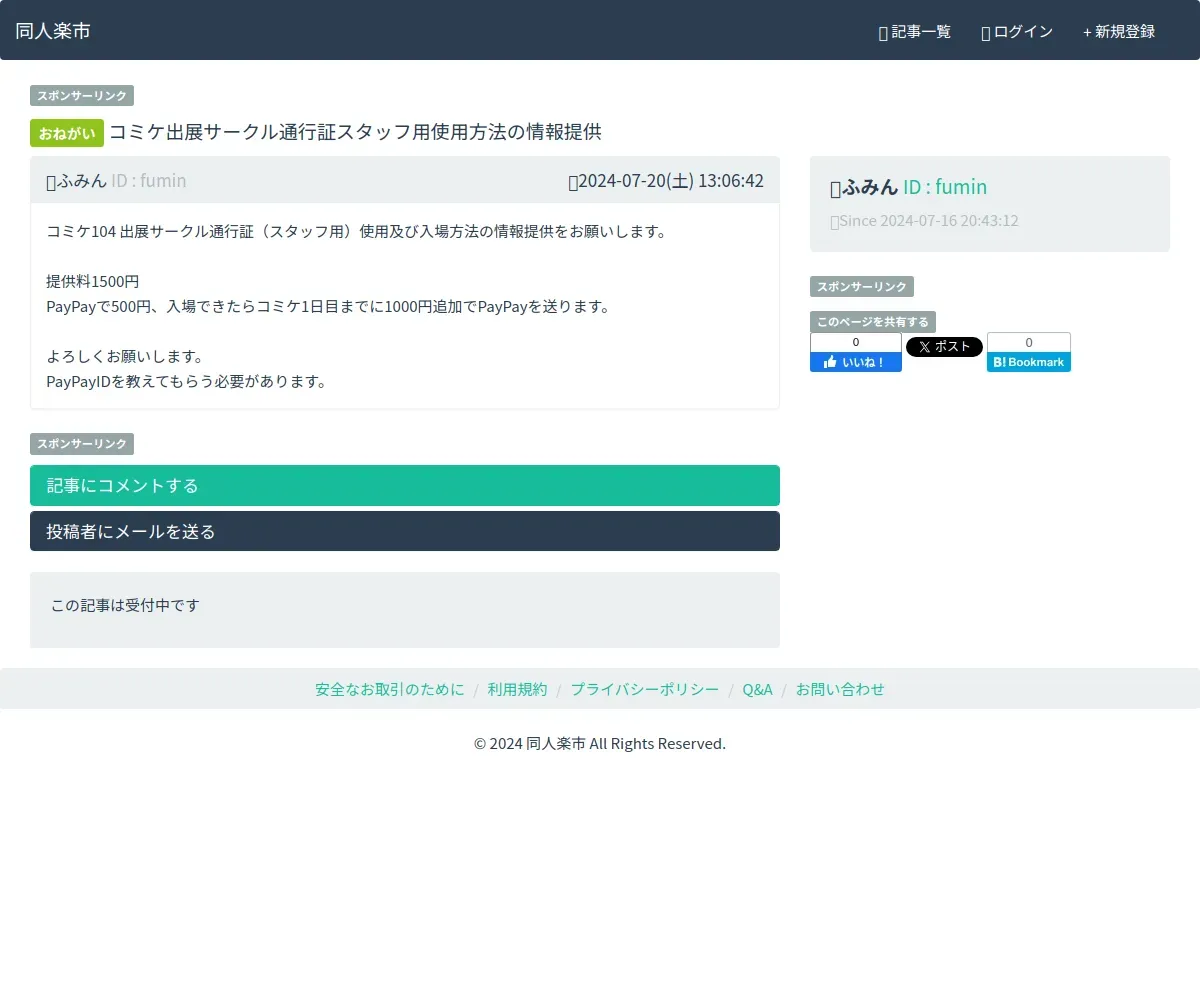Click the 記事一覧 list icon

[883, 33]
